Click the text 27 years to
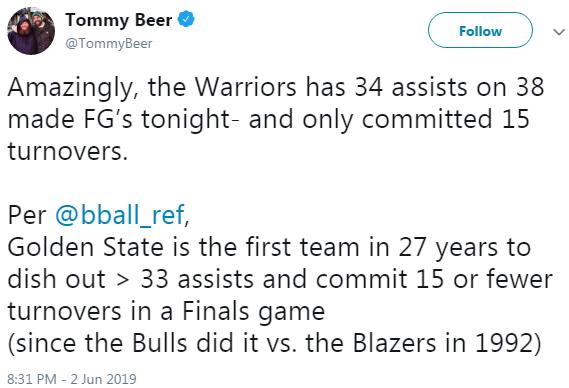569x388 pixels. click(x=465, y=247)
